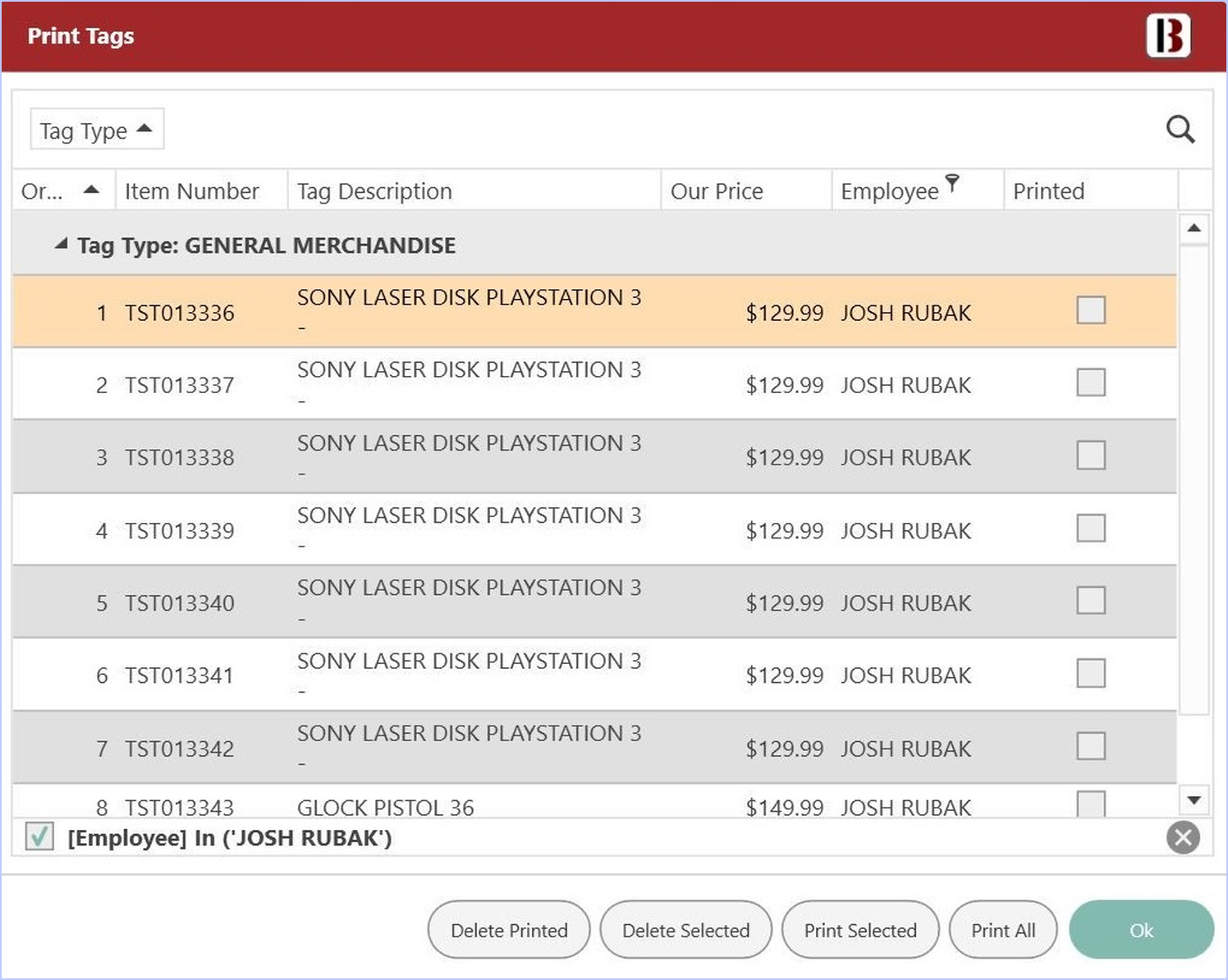Screen dimensions: 1228x980
Task: Click the Employee column filter icon
Action: 952,182
